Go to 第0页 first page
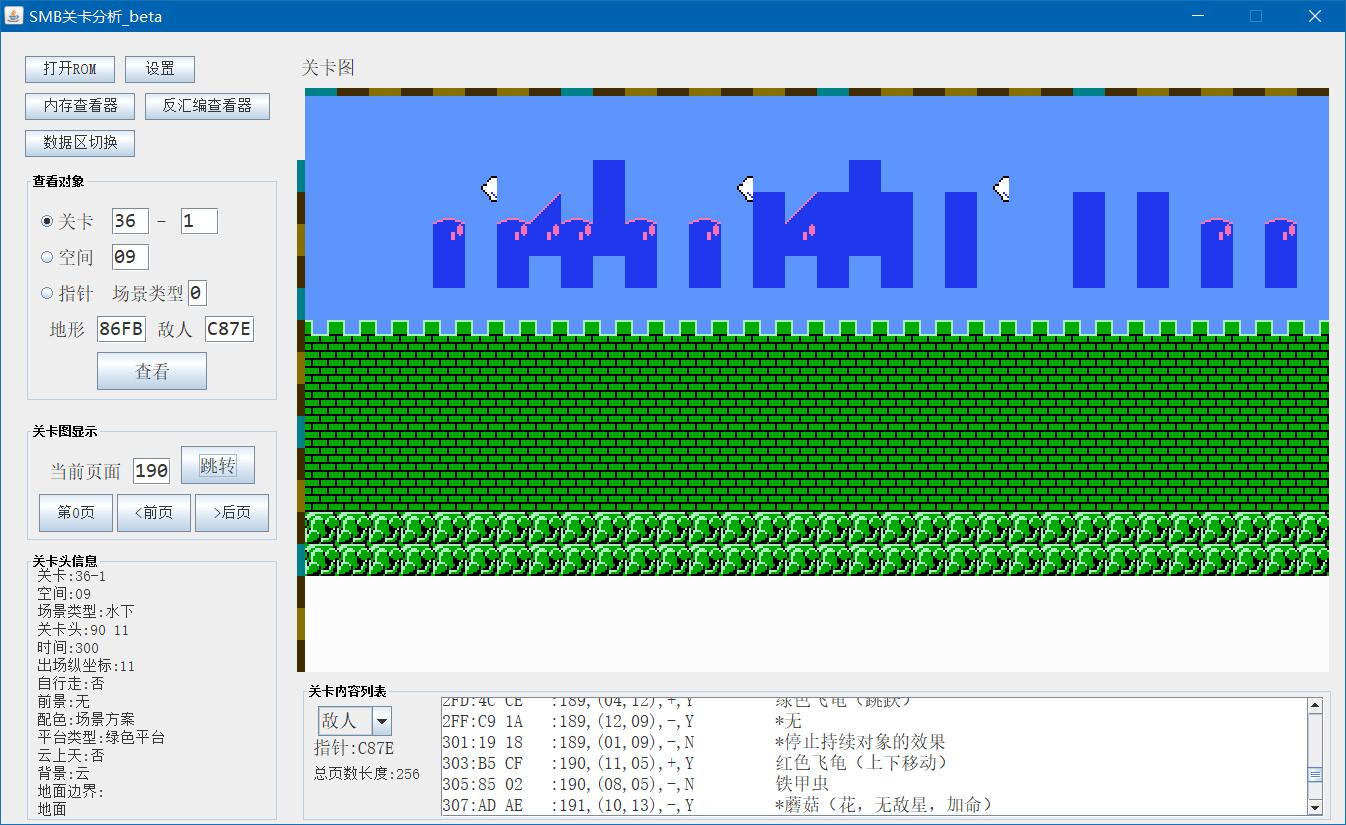This screenshot has height=825, width=1346. click(76, 512)
